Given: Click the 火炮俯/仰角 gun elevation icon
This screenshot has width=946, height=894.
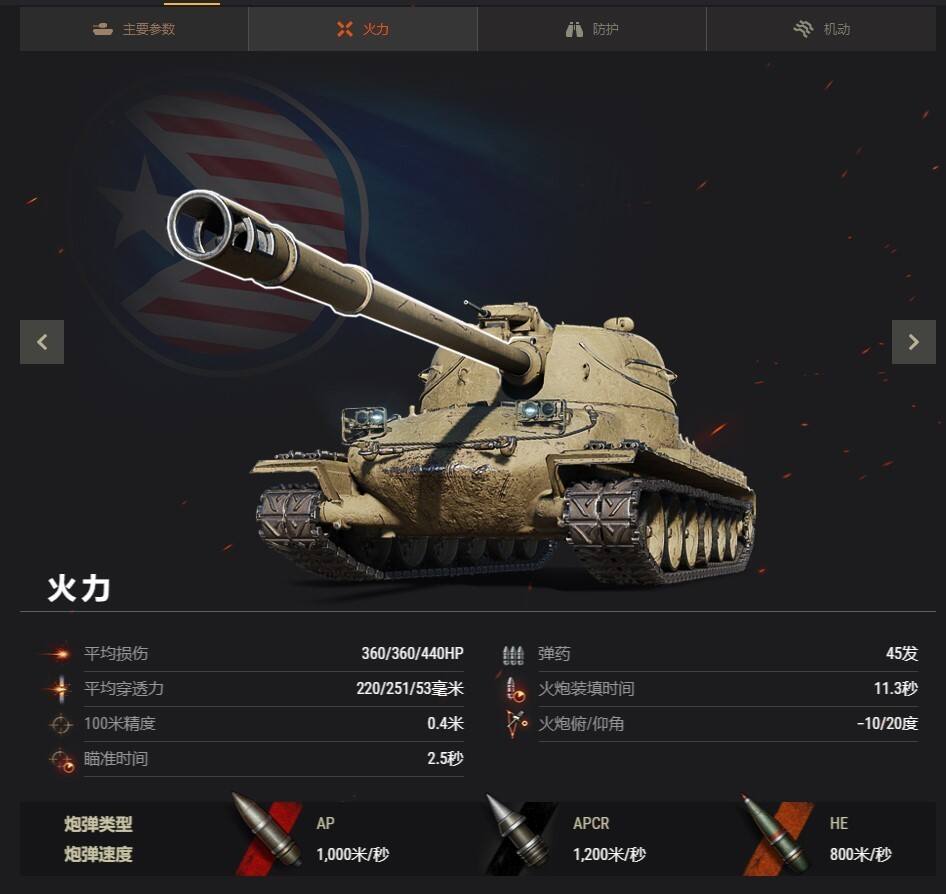Looking at the screenshot, I should coord(516,724).
